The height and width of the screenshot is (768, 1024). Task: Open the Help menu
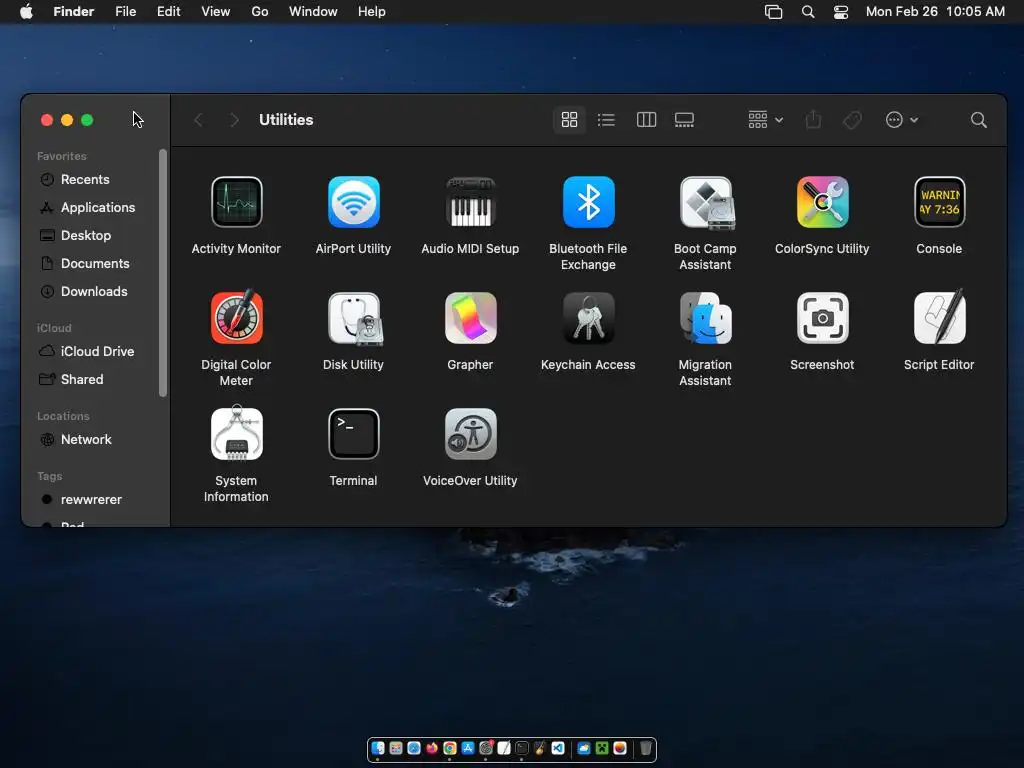372,12
